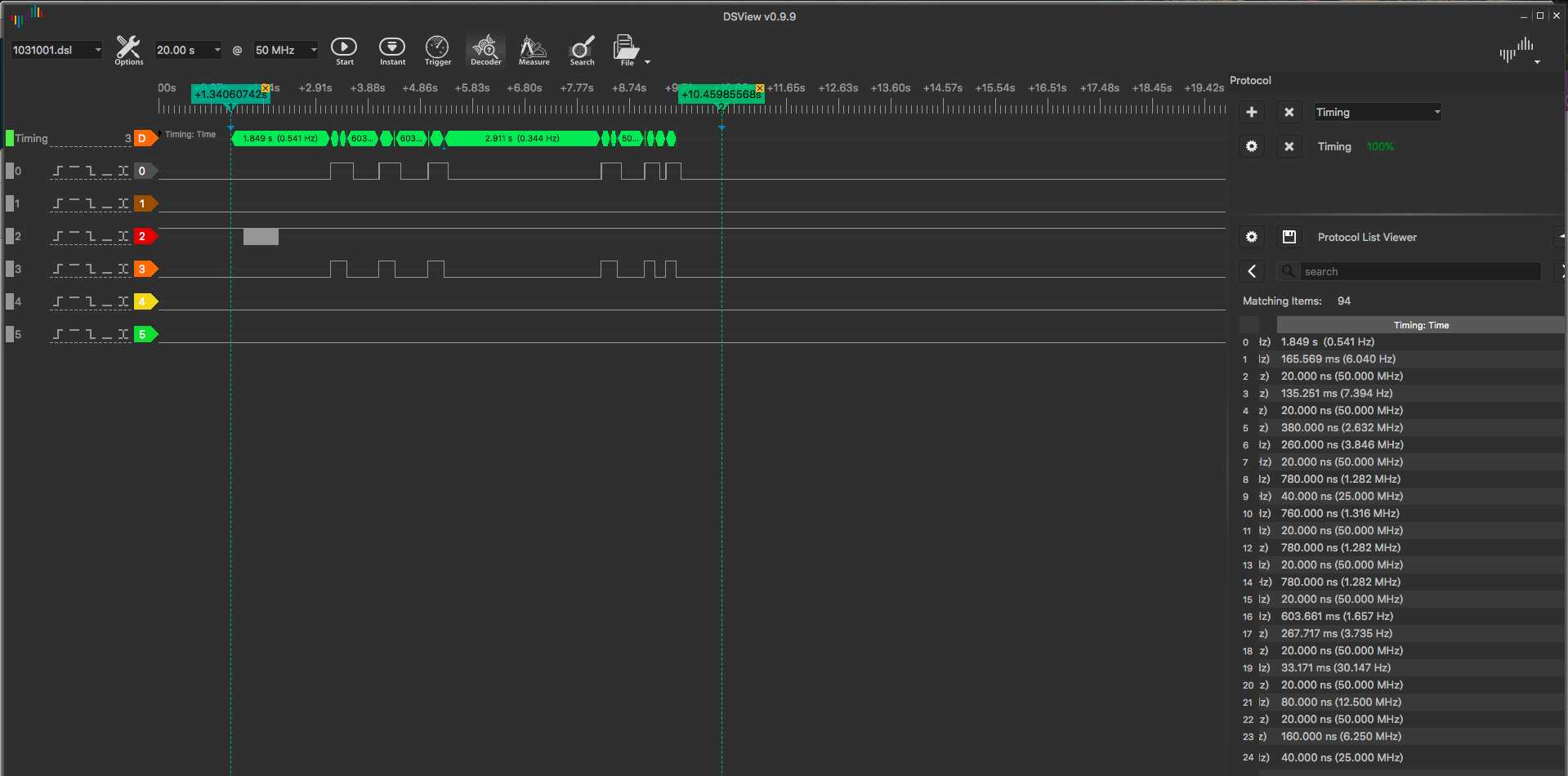This screenshot has height=776, width=1568.
Task: Click into the protocol search field
Action: pyautogui.click(x=1420, y=271)
